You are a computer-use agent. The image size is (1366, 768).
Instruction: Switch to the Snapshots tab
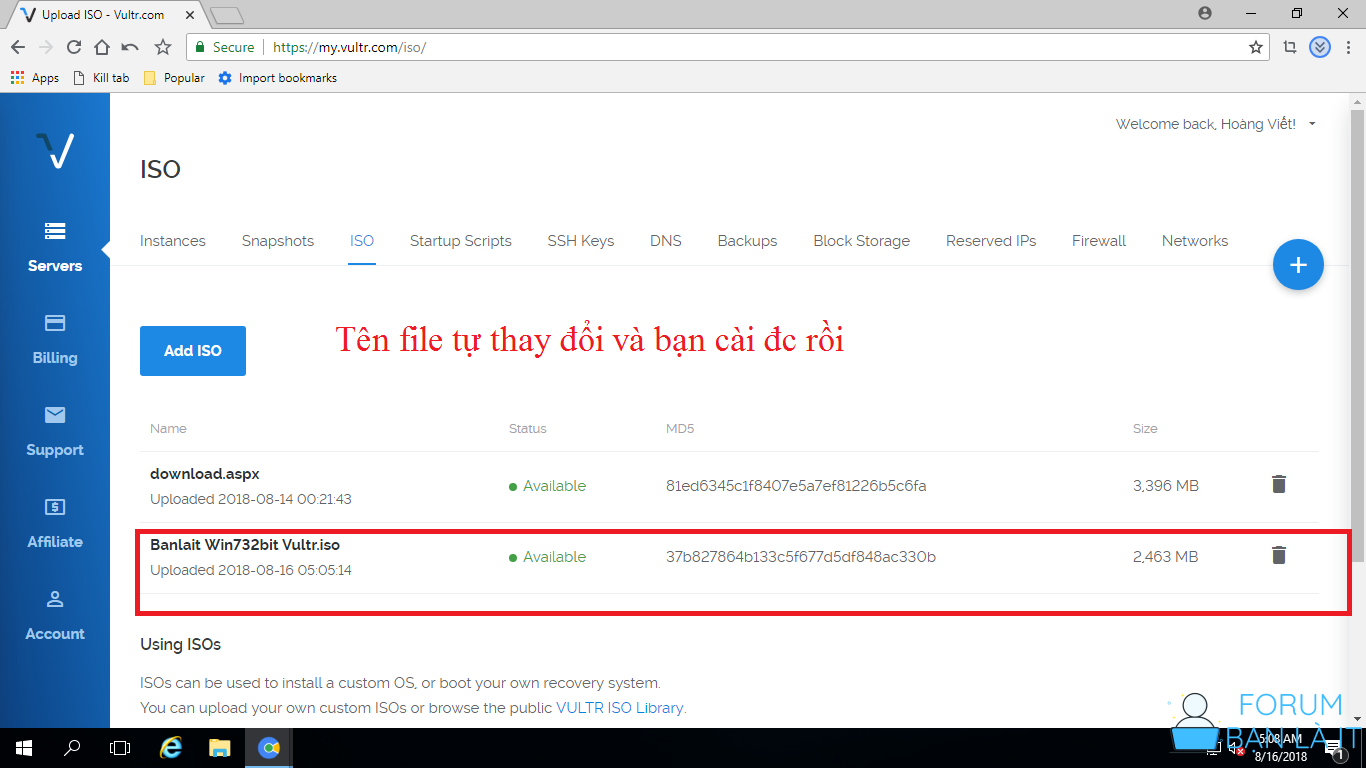(278, 241)
